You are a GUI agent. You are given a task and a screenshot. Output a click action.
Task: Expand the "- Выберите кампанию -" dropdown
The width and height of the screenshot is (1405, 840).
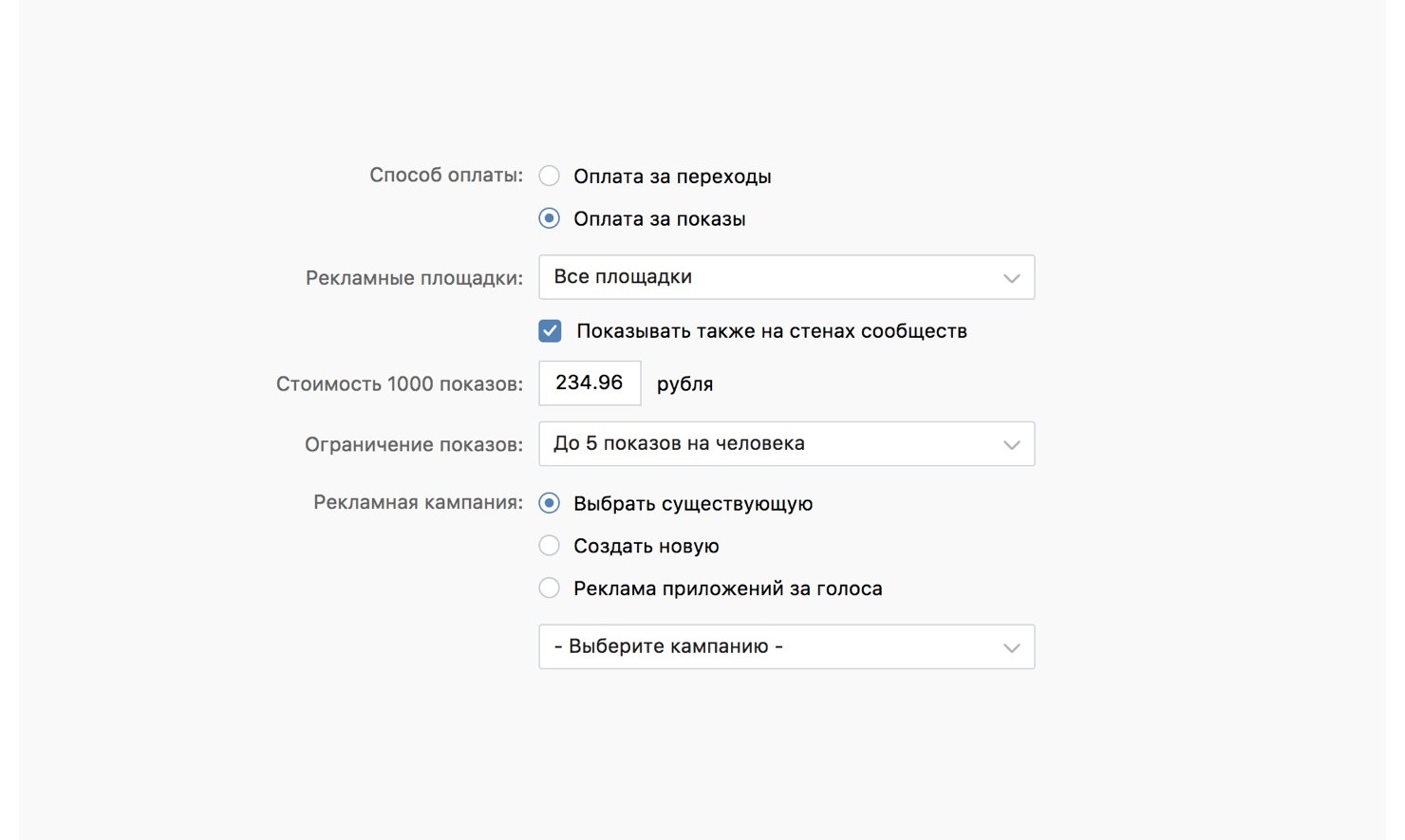[785, 647]
